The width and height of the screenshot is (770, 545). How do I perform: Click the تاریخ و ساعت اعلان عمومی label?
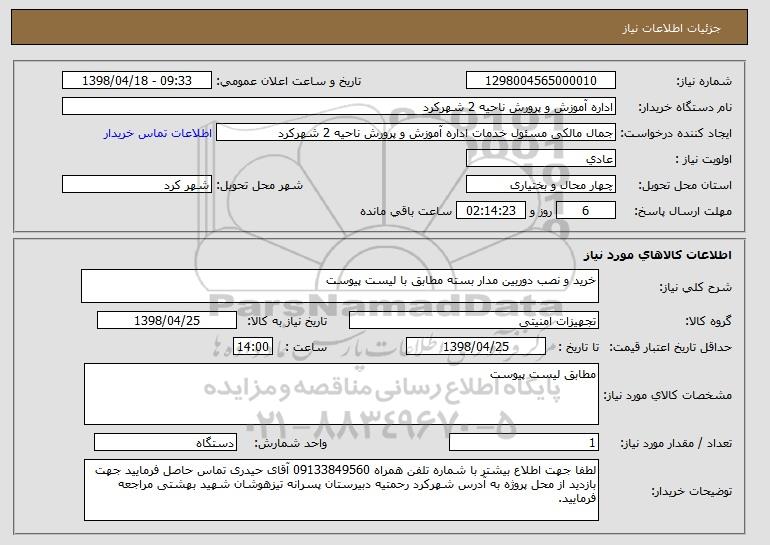click(289, 81)
